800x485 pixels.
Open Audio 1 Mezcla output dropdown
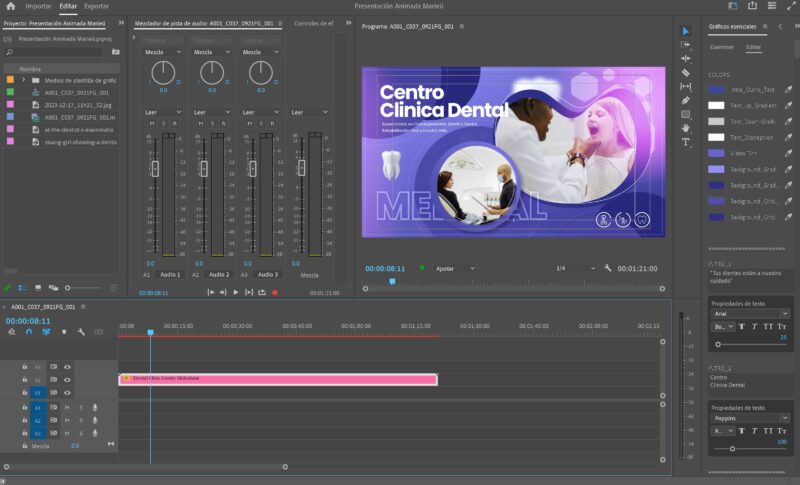coord(163,52)
